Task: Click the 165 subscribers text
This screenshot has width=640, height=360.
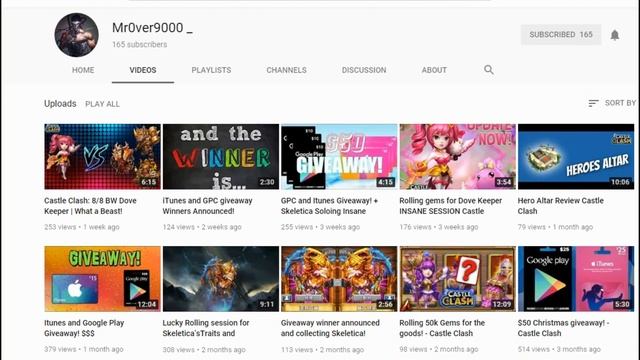Action: click(140, 44)
